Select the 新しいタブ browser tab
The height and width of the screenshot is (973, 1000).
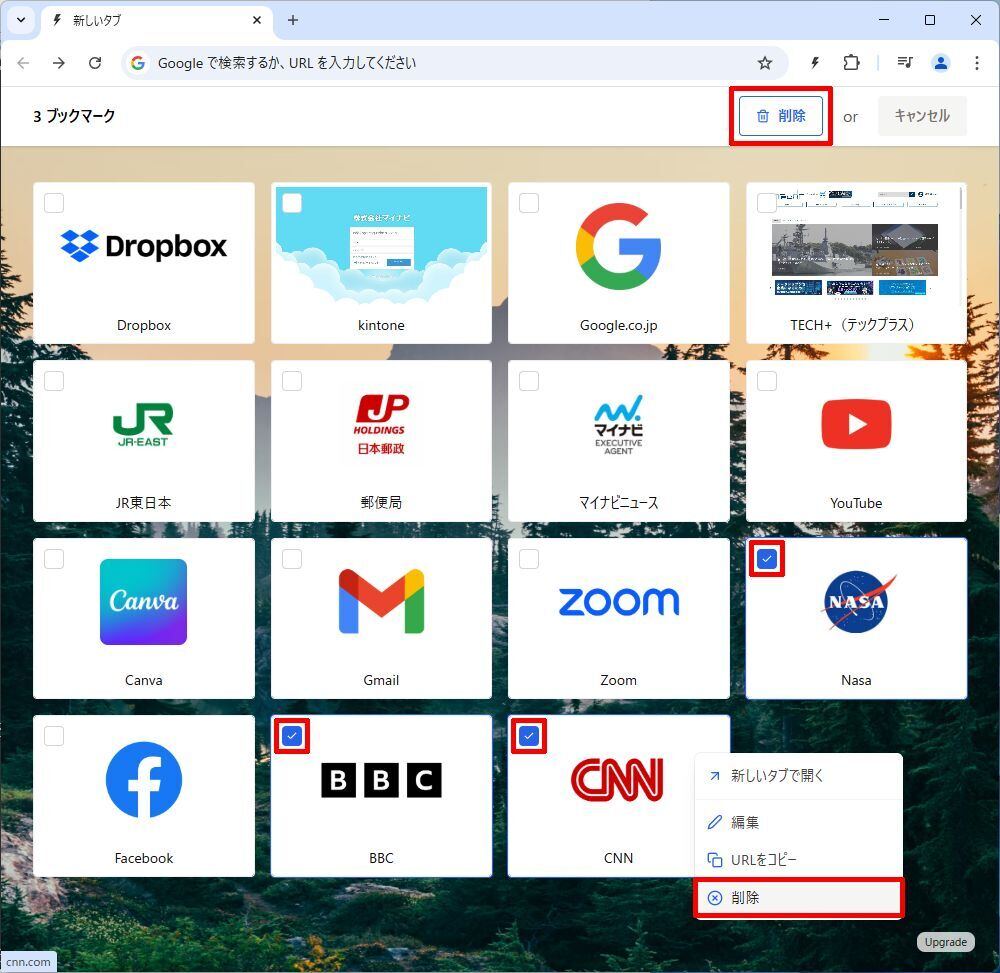(158, 20)
